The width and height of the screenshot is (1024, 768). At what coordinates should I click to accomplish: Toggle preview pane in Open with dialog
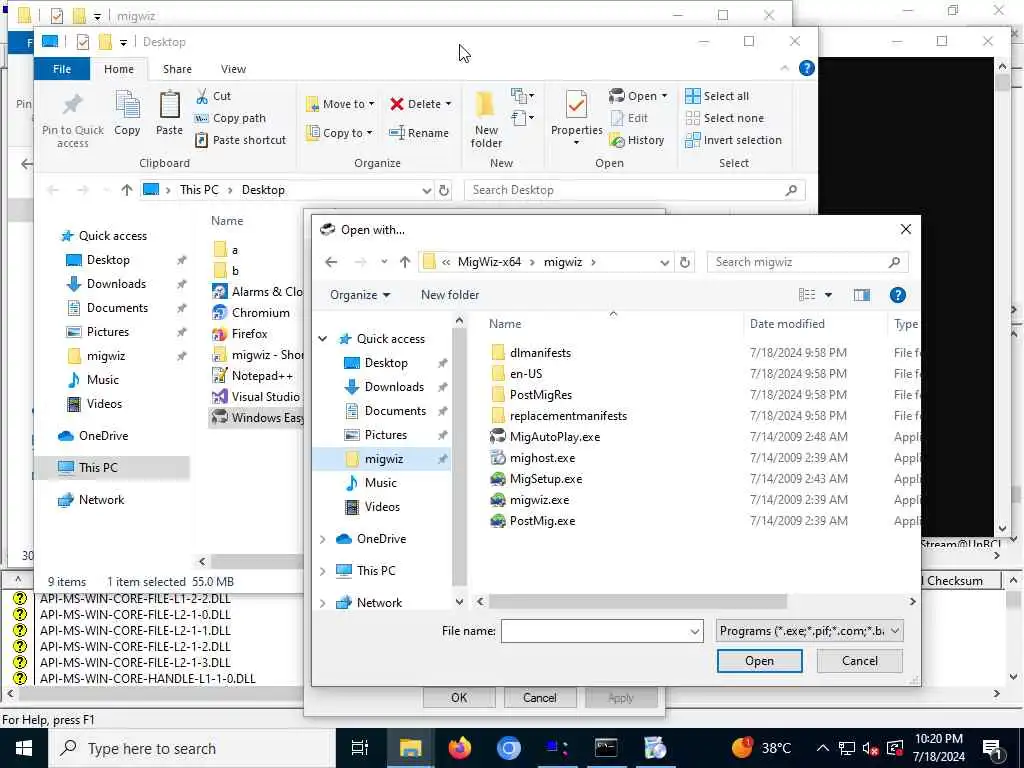[x=861, y=295]
